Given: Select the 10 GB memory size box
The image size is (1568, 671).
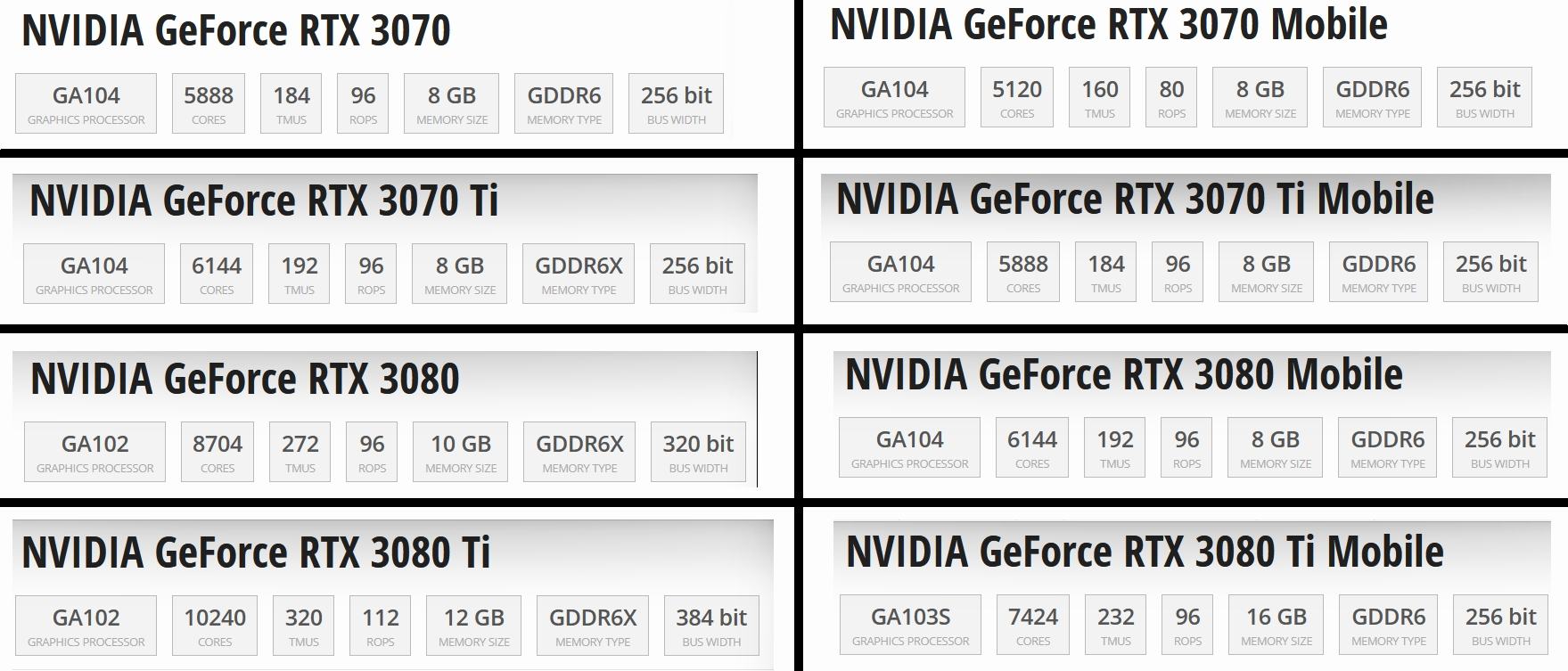Looking at the screenshot, I should point(461,452).
